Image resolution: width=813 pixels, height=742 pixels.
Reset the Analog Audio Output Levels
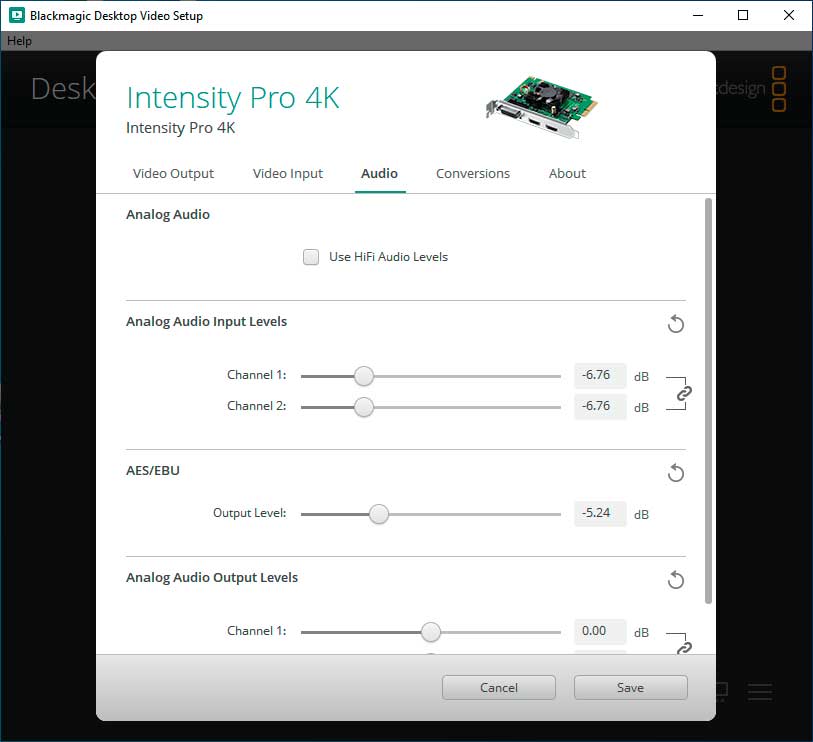click(676, 580)
